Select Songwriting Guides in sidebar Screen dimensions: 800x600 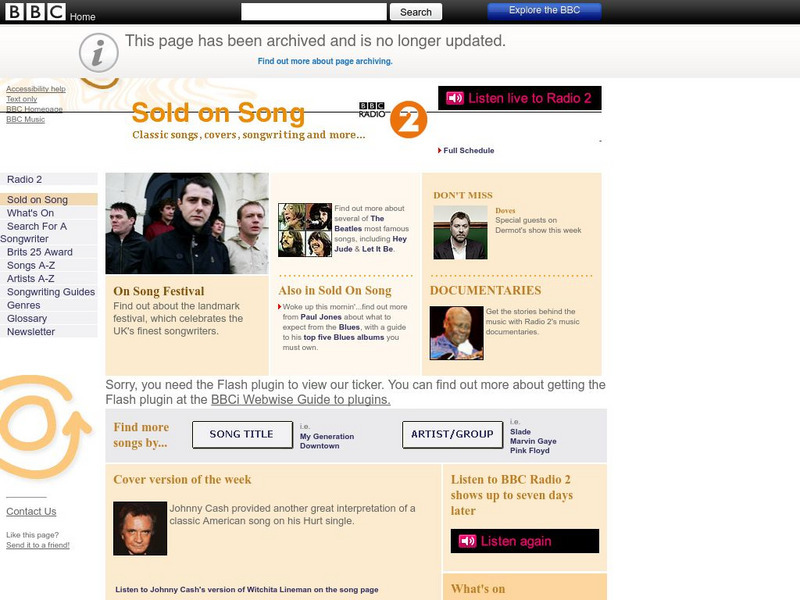pos(51,292)
